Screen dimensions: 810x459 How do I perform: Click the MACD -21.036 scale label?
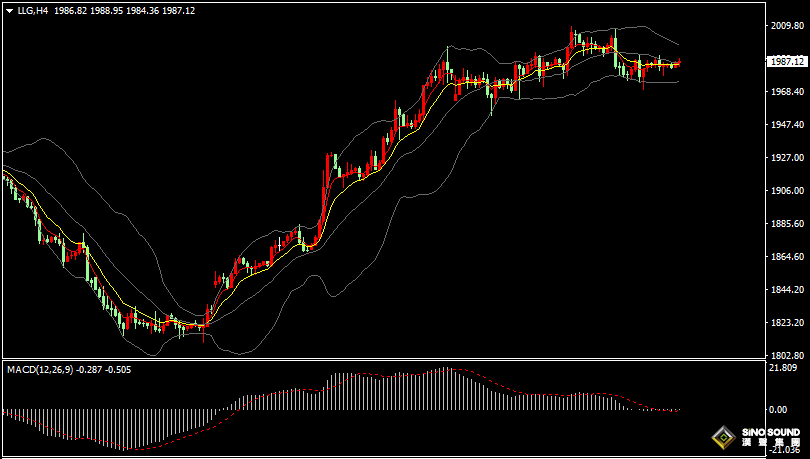[x=786, y=450]
